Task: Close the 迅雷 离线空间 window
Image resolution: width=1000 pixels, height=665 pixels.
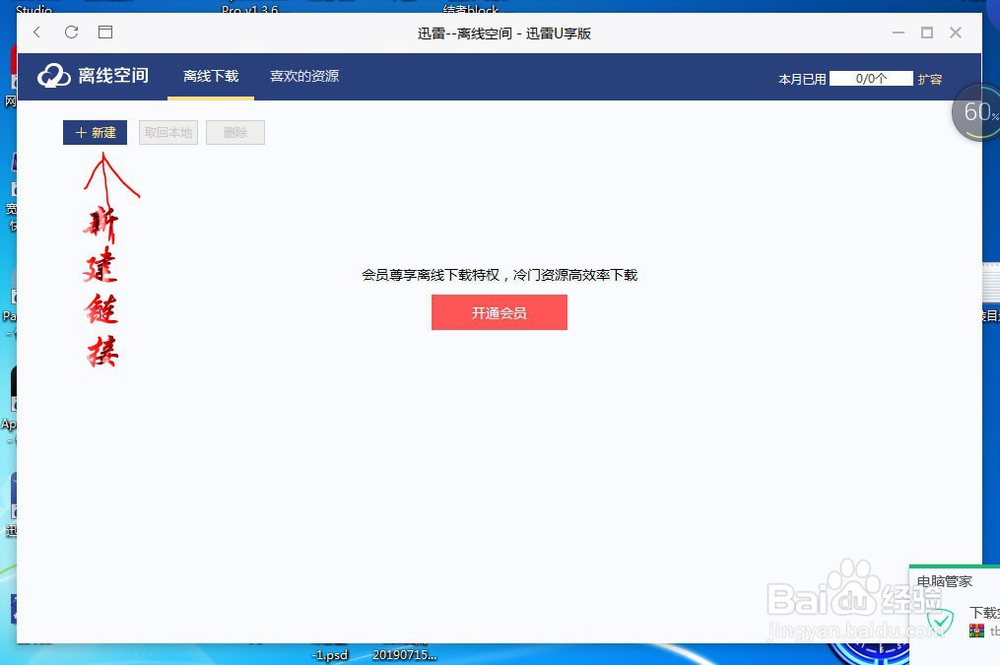Action: [955, 33]
